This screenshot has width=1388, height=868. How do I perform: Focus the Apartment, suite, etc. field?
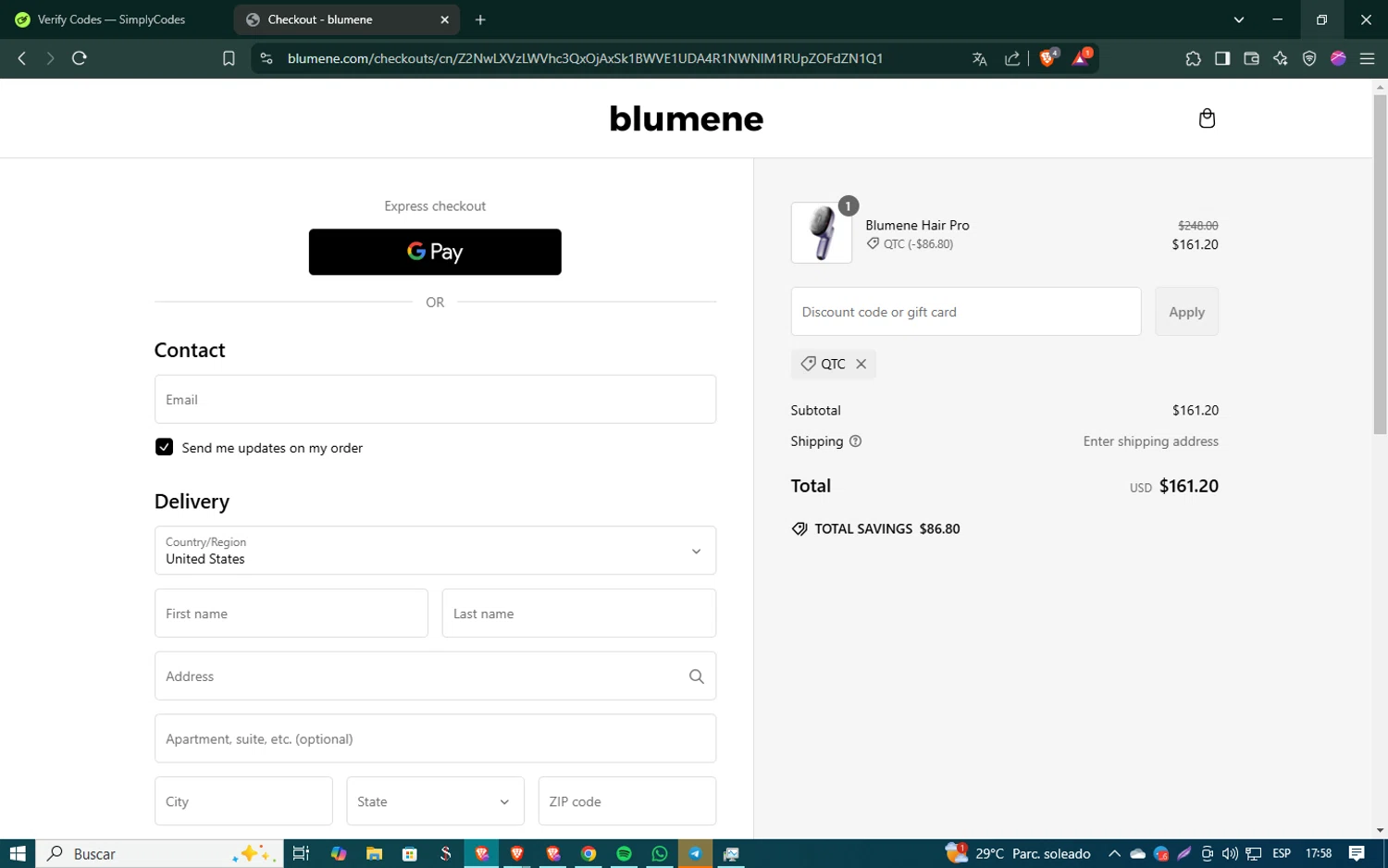[x=435, y=738]
